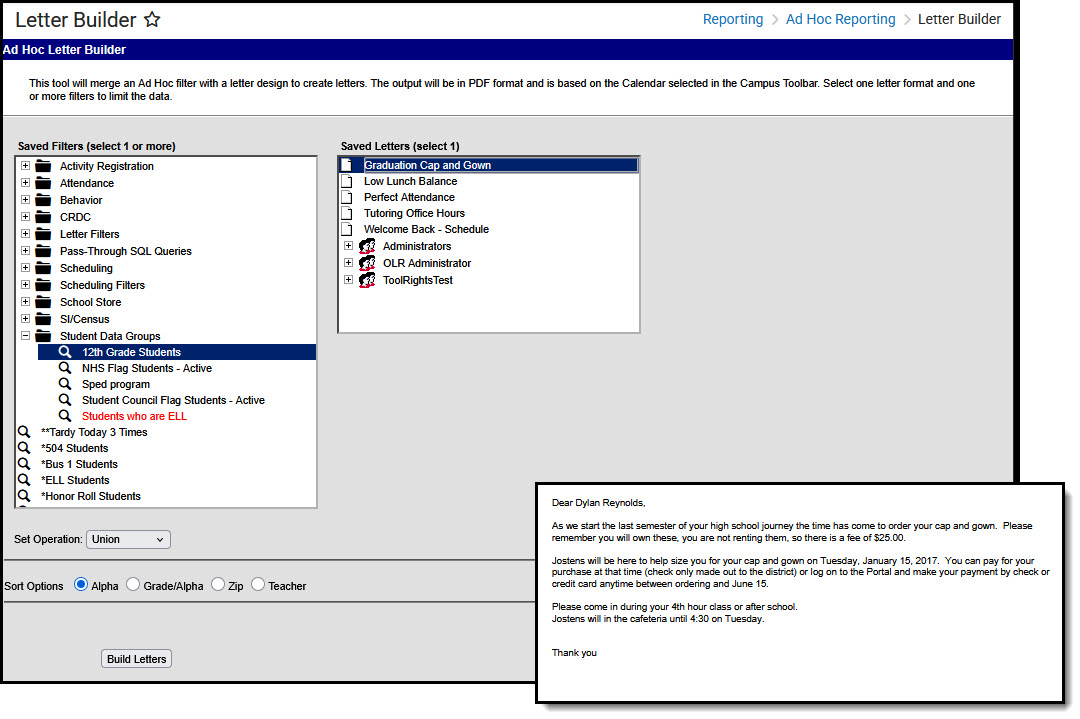Open the Set Operation Union dropdown
The image size is (1080, 719).
128,539
